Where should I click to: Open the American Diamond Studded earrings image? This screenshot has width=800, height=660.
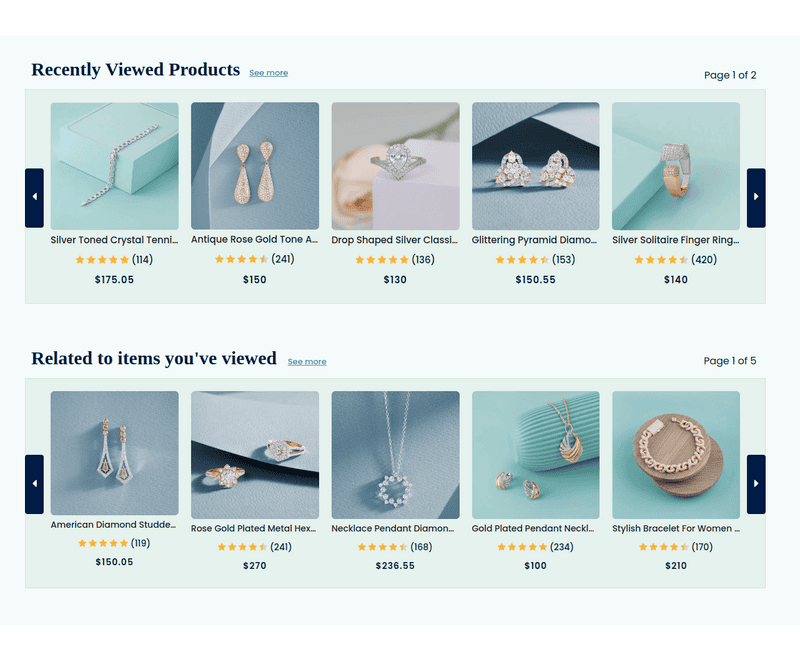(x=114, y=453)
